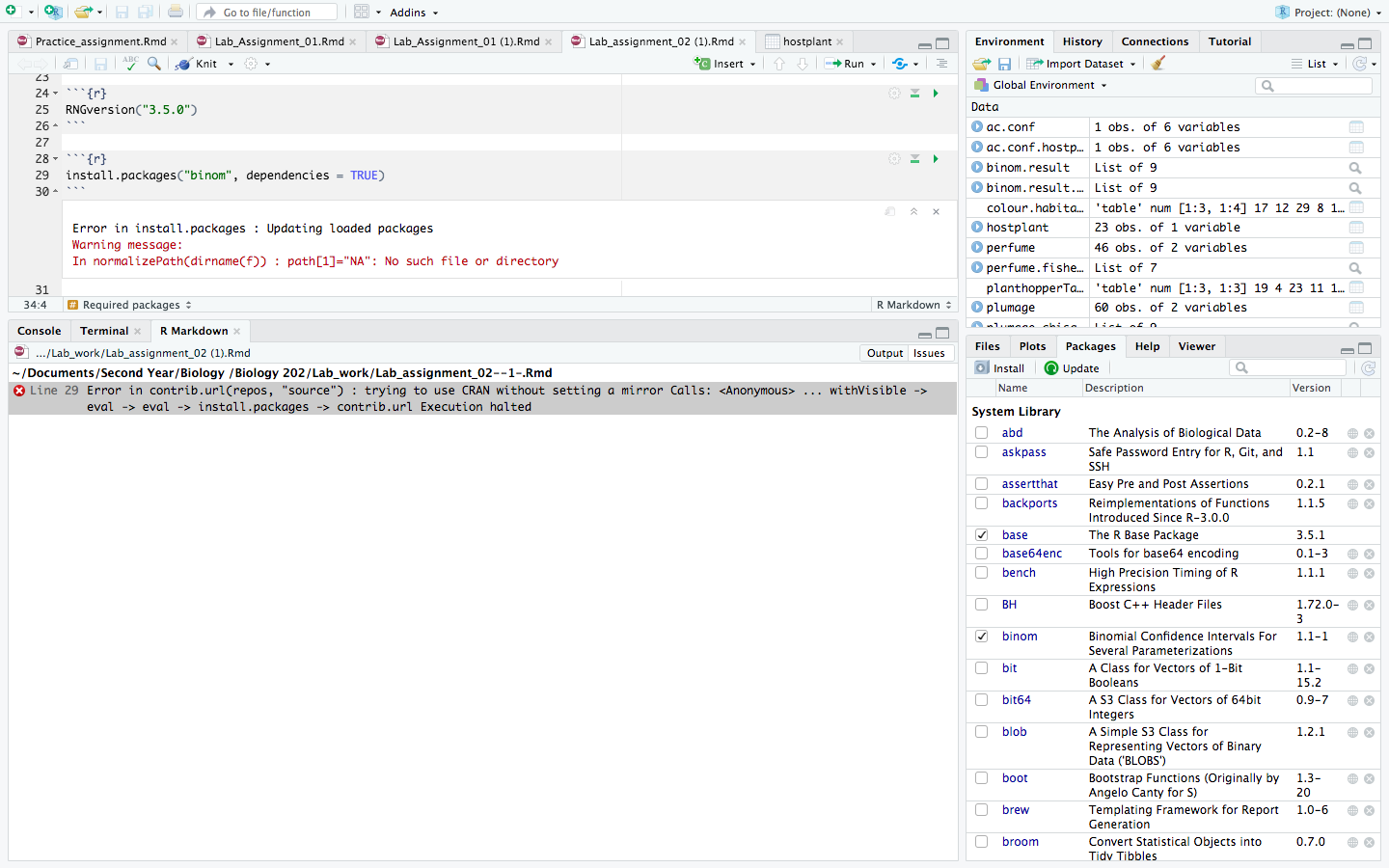Image resolution: width=1389 pixels, height=868 pixels.
Task: Open the Import Dataset dropdown
Action: [x=1081, y=64]
